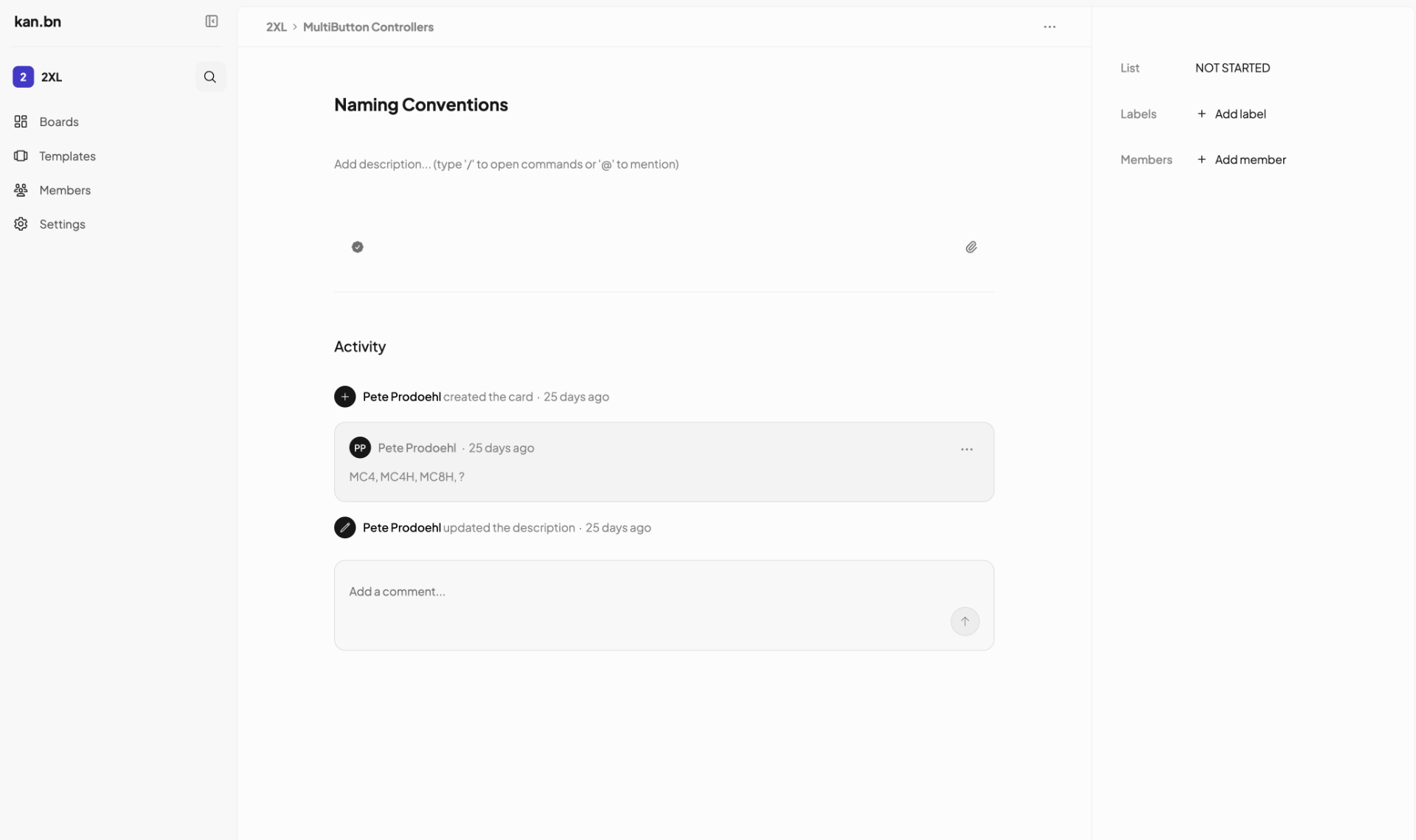Go to Templates in the sidebar
This screenshot has height=840, width=1416.
tap(67, 156)
